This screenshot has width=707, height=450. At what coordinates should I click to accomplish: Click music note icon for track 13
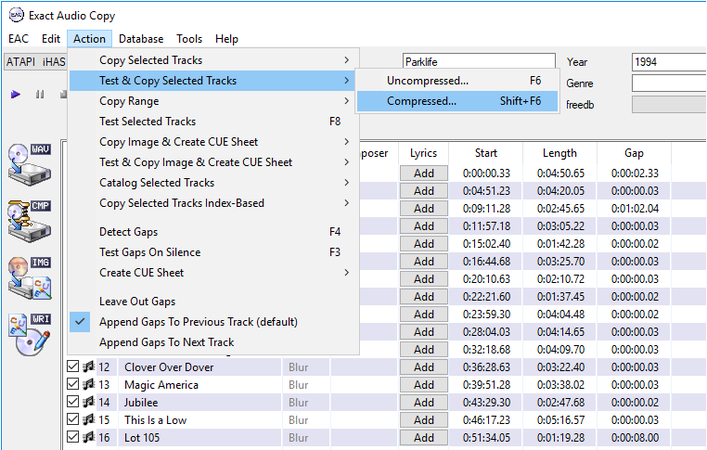pyautogui.click(x=89, y=384)
